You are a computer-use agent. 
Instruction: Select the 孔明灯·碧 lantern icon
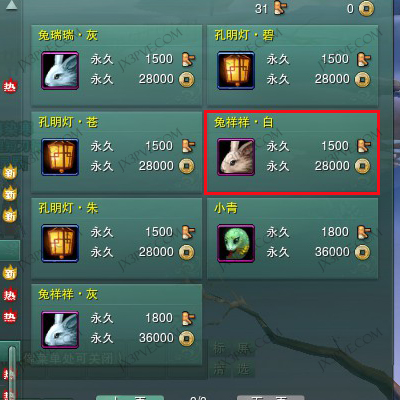point(236,71)
